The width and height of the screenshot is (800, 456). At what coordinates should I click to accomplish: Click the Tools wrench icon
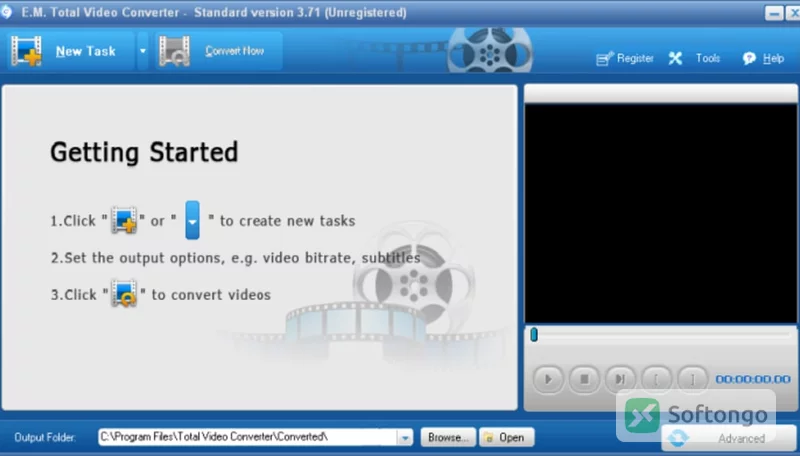tap(676, 59)
